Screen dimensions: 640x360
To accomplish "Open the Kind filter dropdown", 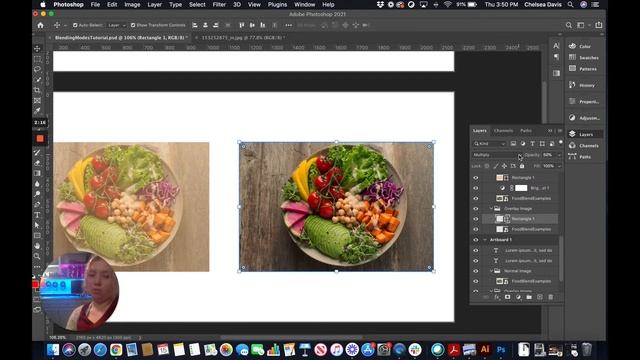I will 490,144.
